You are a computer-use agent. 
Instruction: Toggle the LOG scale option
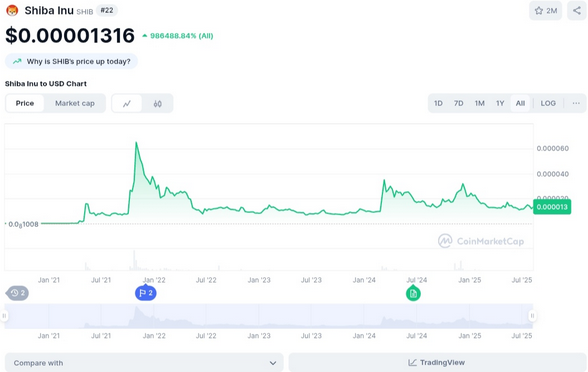pos(548,103)
